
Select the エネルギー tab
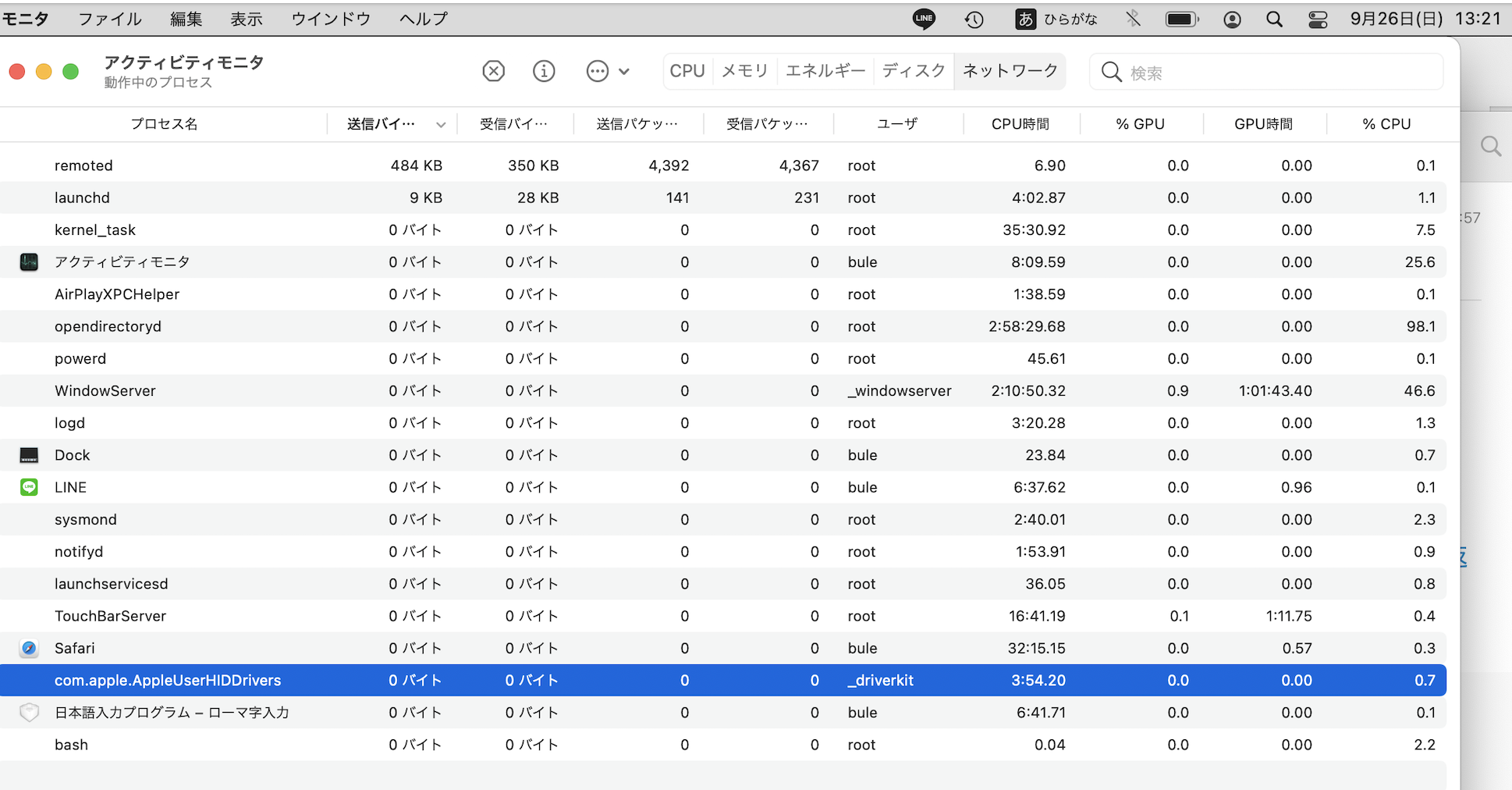click(825, 71)
